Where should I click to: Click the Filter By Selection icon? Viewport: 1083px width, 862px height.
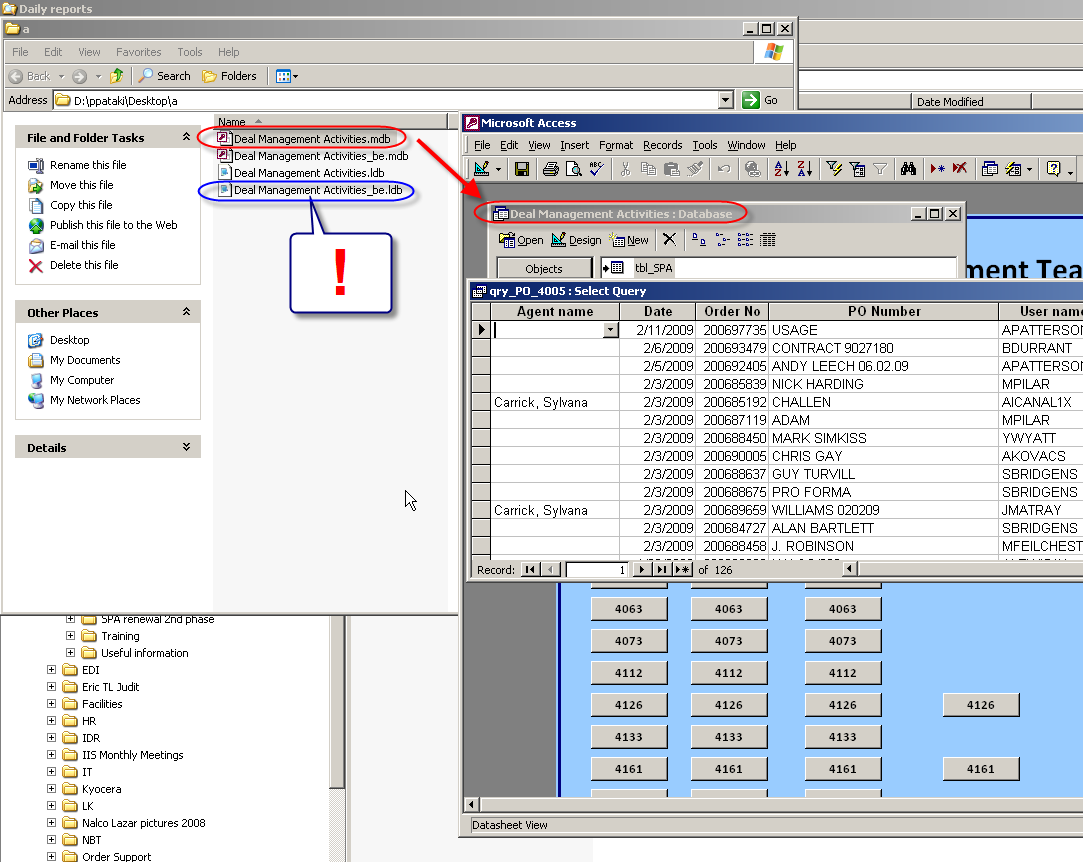tap(834, 169)
